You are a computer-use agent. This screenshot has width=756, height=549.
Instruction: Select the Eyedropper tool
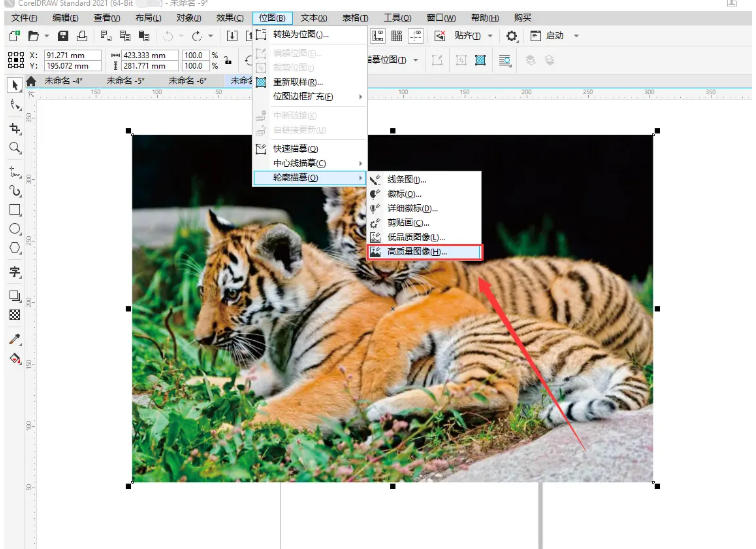point(15,339)
